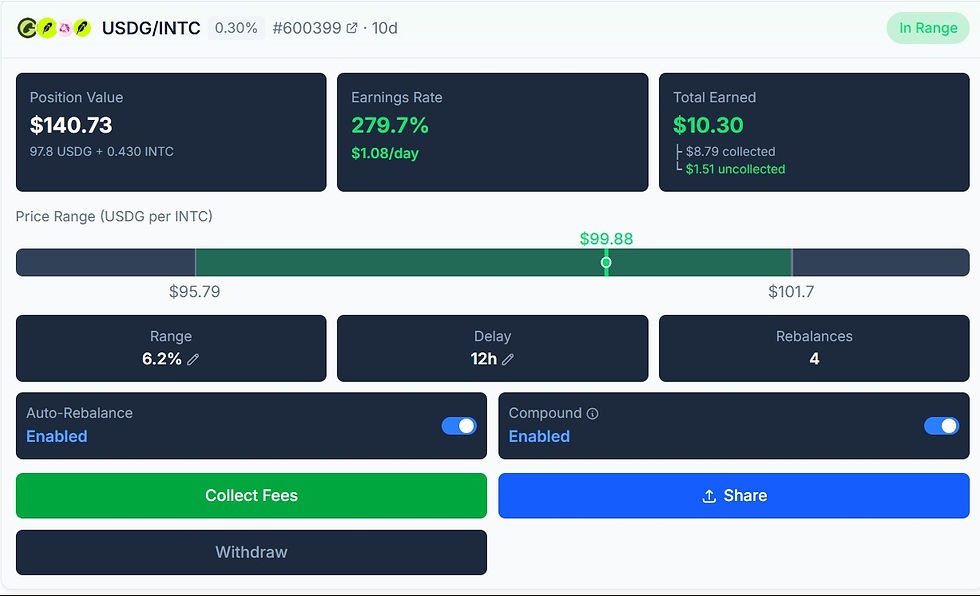Image resolution: width=980 pixels, height=596 pixels.
Task: Click the Position Value card
Action: (171, 132)
